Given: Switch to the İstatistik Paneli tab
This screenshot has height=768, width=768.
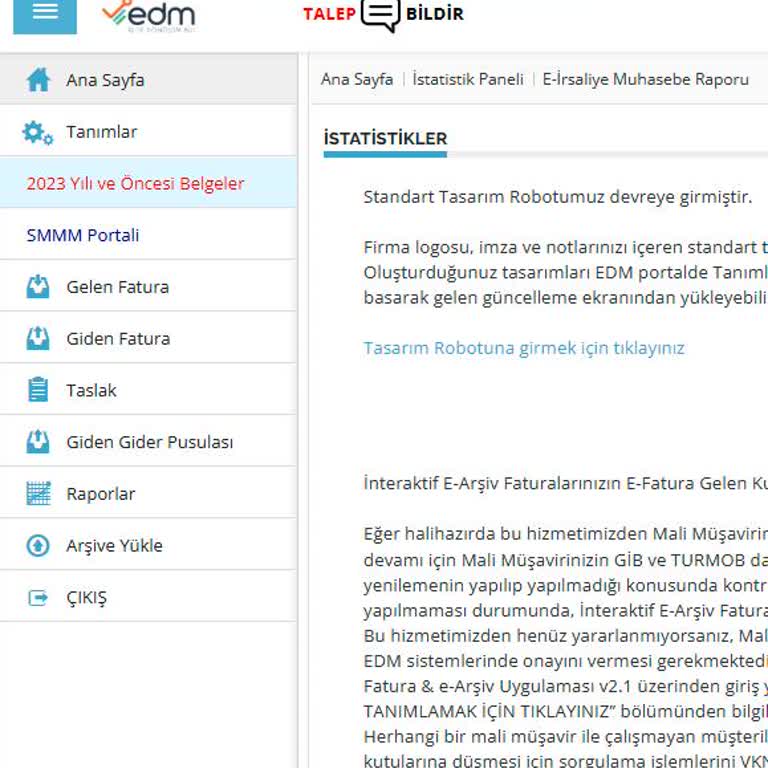Looking at the screenshot, I should [468, 79].
